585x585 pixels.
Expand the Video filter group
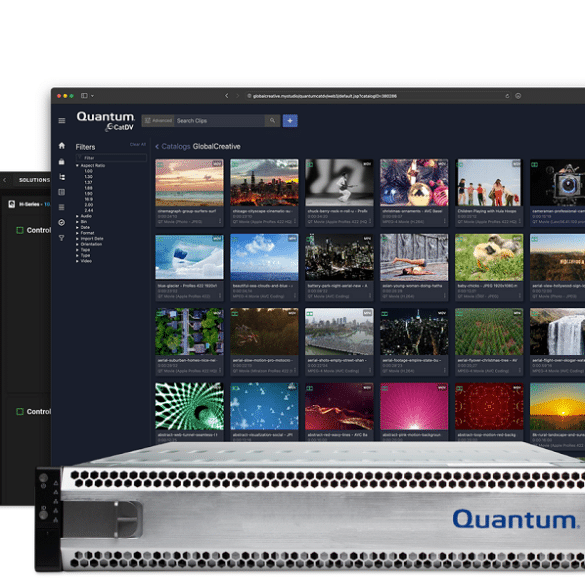pyautogui.click(x=78, y=261)
